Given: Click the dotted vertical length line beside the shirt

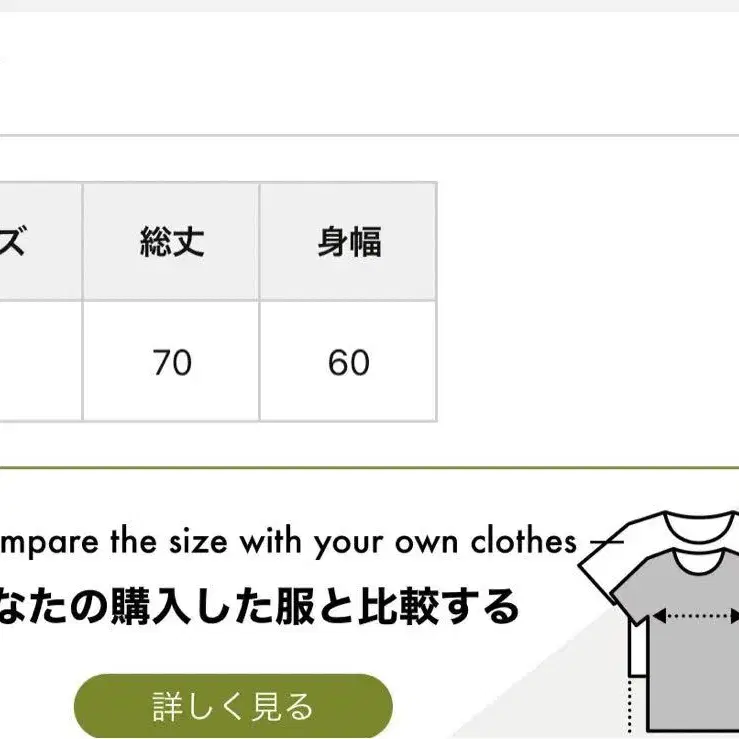Looking at the screenshot, I should (x=630, y=707).
